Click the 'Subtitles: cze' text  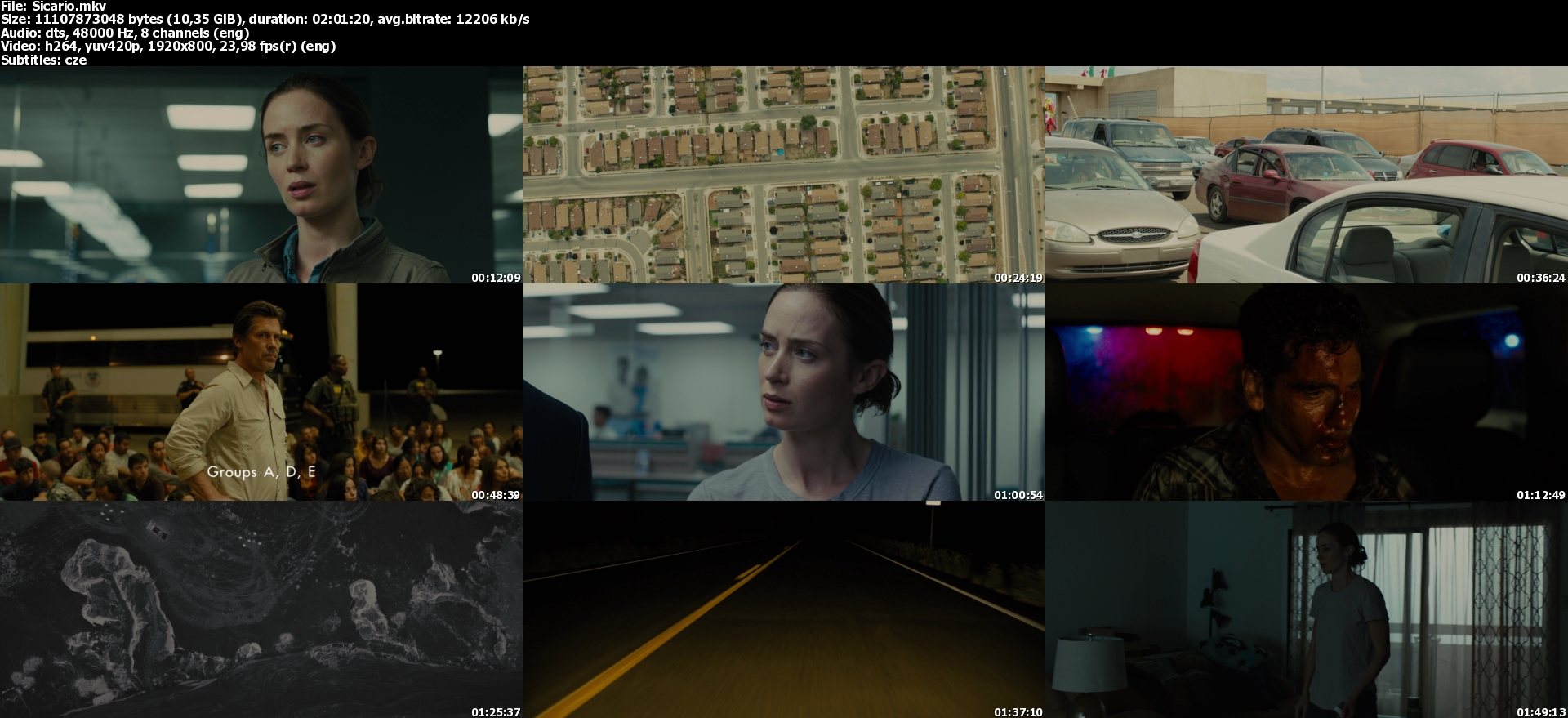(x=43, y=60)
